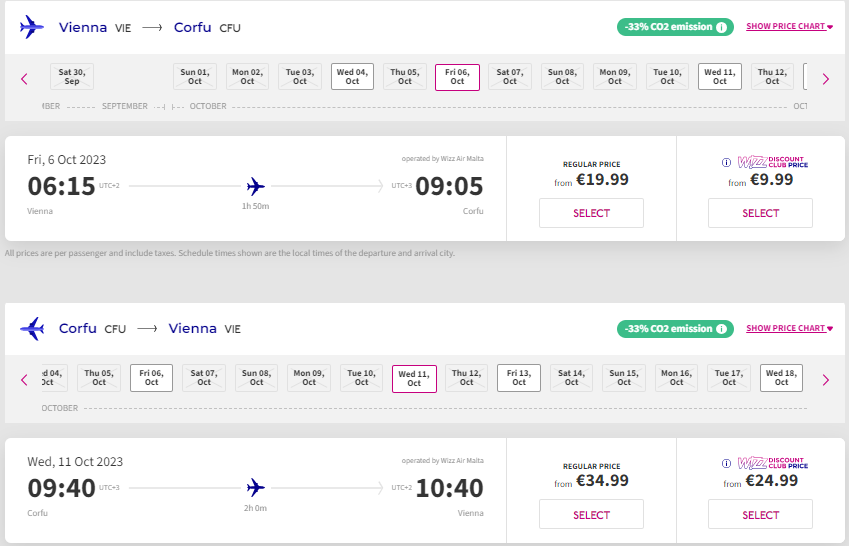This screenshot has height=546, width=849.
Task: Select regular price €34.99 return fare
Action: [x=591, y=514]
